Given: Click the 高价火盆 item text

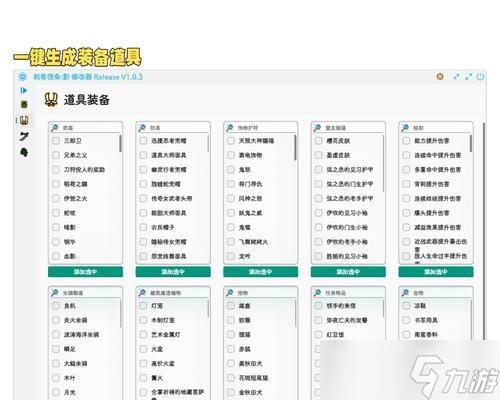Looking at the screenshot, I should [x=163, y=363].
